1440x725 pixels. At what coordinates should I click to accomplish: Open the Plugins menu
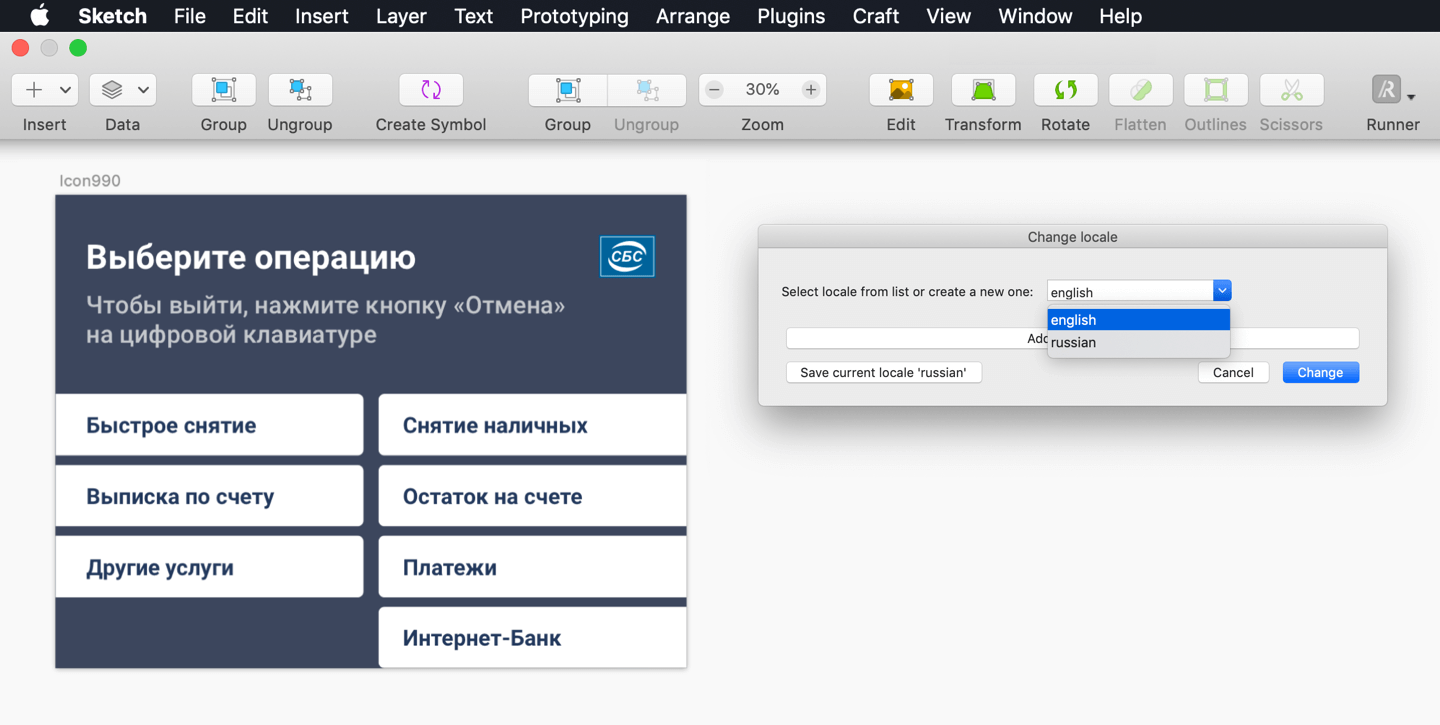pos(791,16)
